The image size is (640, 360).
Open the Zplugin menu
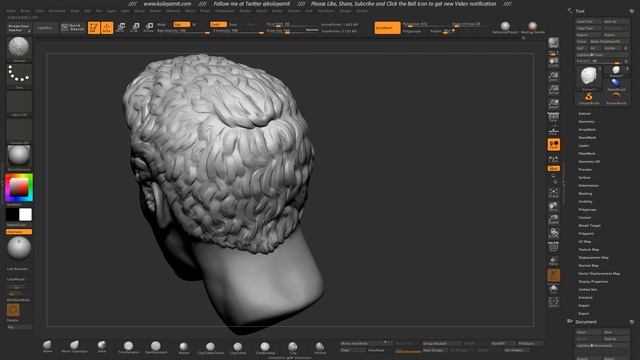345,11
